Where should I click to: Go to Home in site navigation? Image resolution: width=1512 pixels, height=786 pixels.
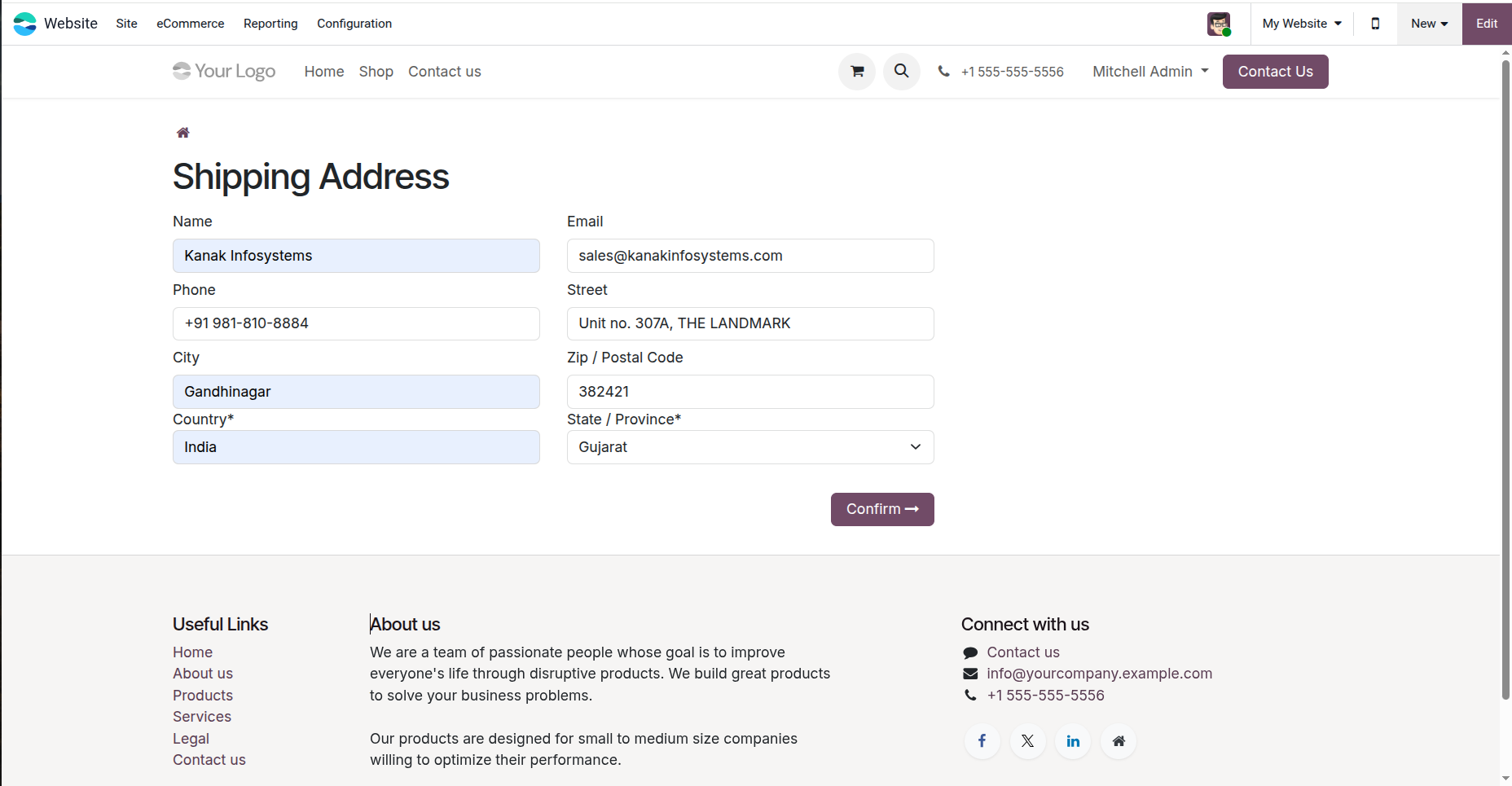tap(324, 72)
